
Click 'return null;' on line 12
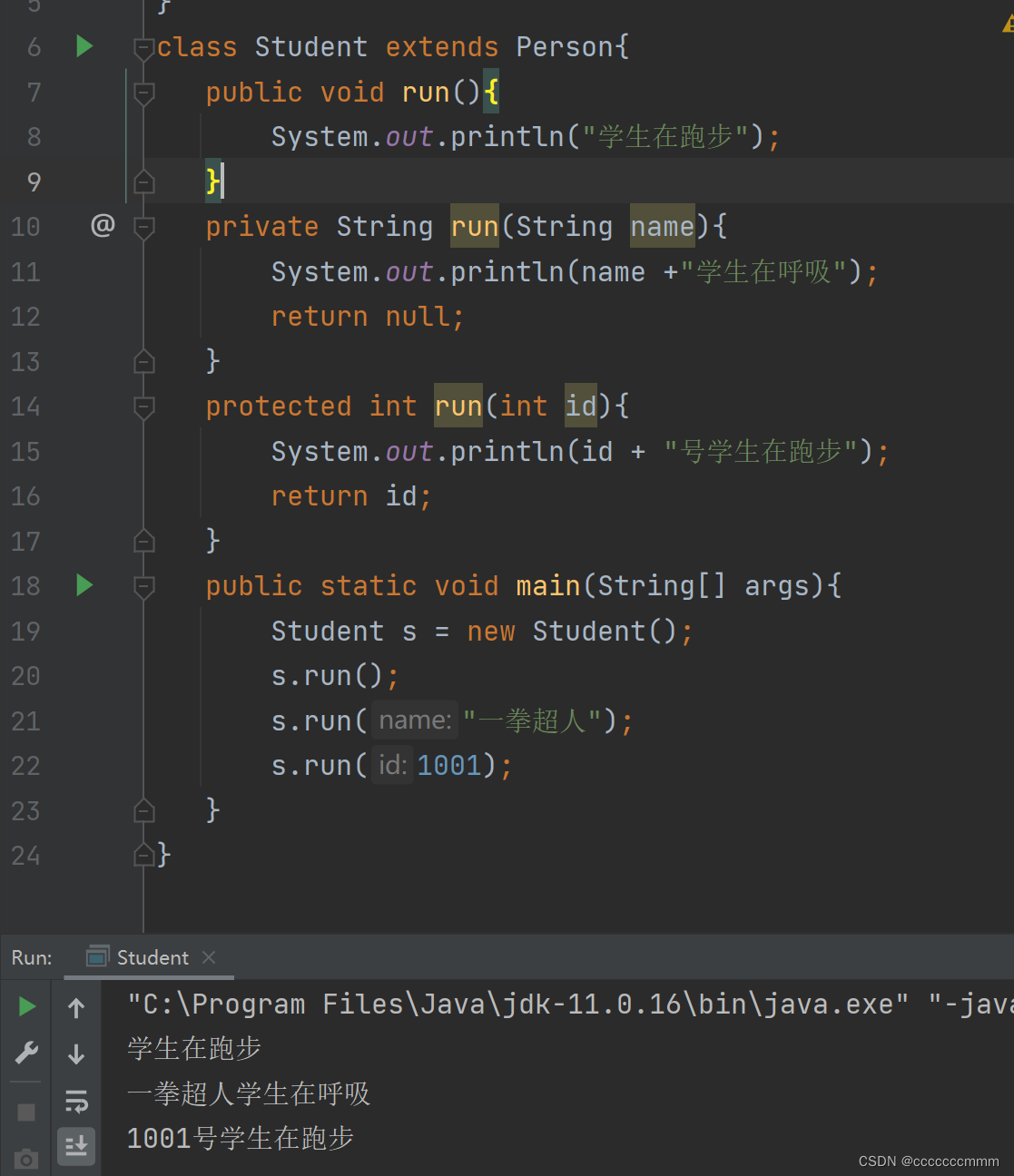pos(368,316)
